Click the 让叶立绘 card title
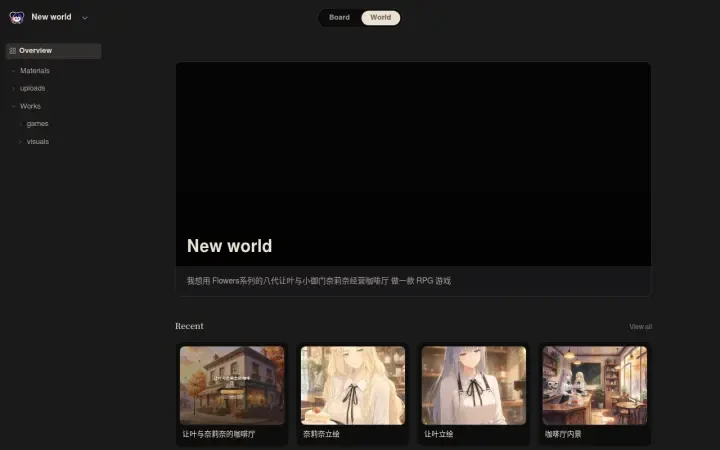The image size is (720, 450). click(439, 434)
